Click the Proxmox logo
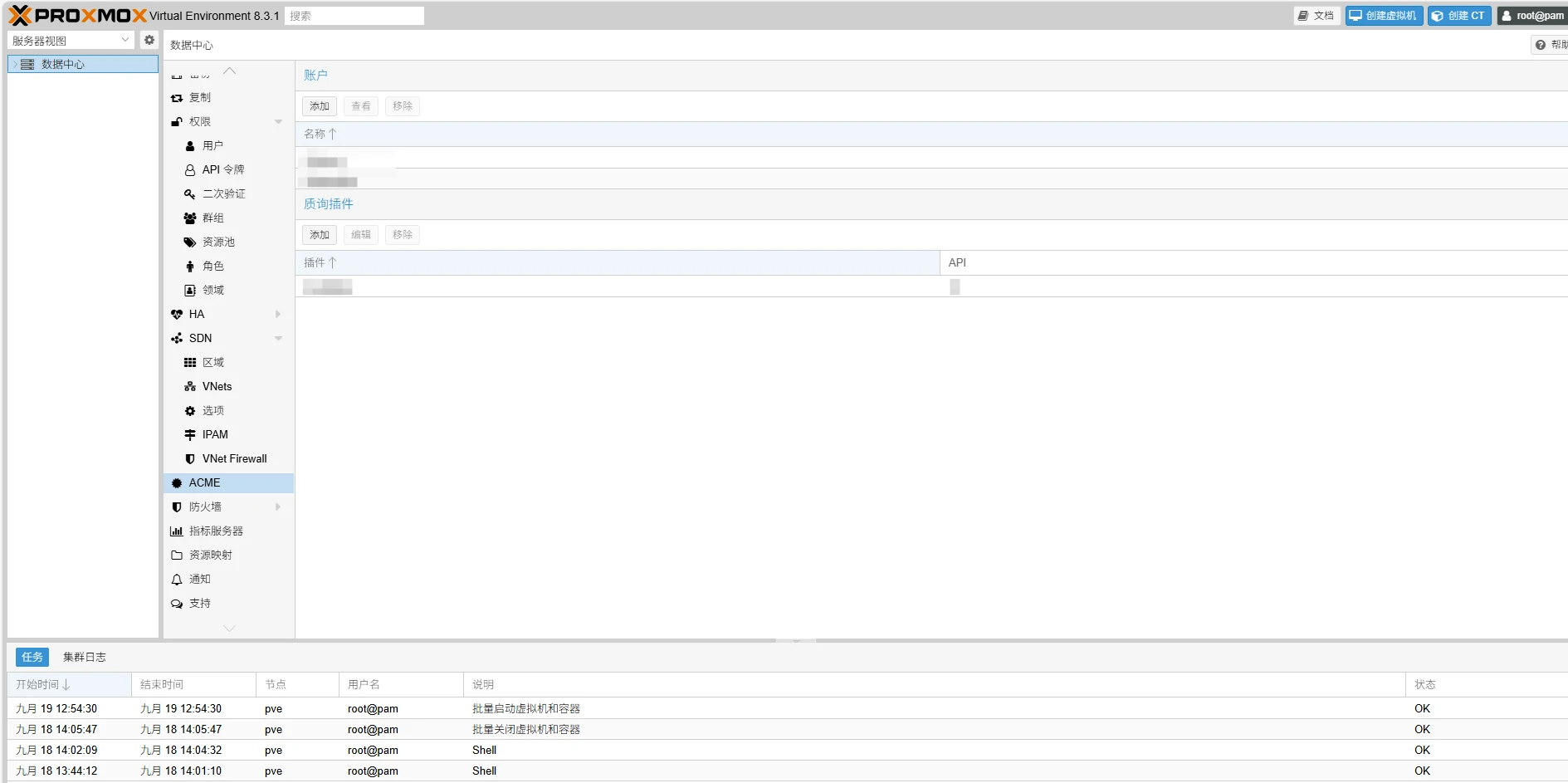The height and width of the screenshot is (783, 1568). 77,16
